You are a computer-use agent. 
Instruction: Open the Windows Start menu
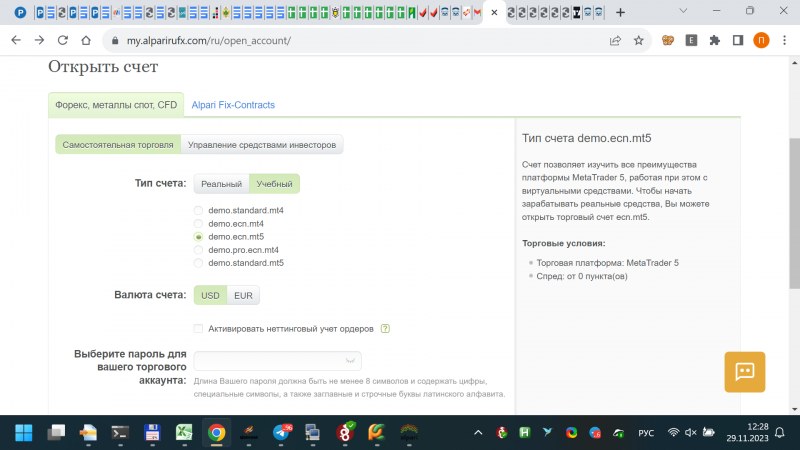tap(23, 433)
